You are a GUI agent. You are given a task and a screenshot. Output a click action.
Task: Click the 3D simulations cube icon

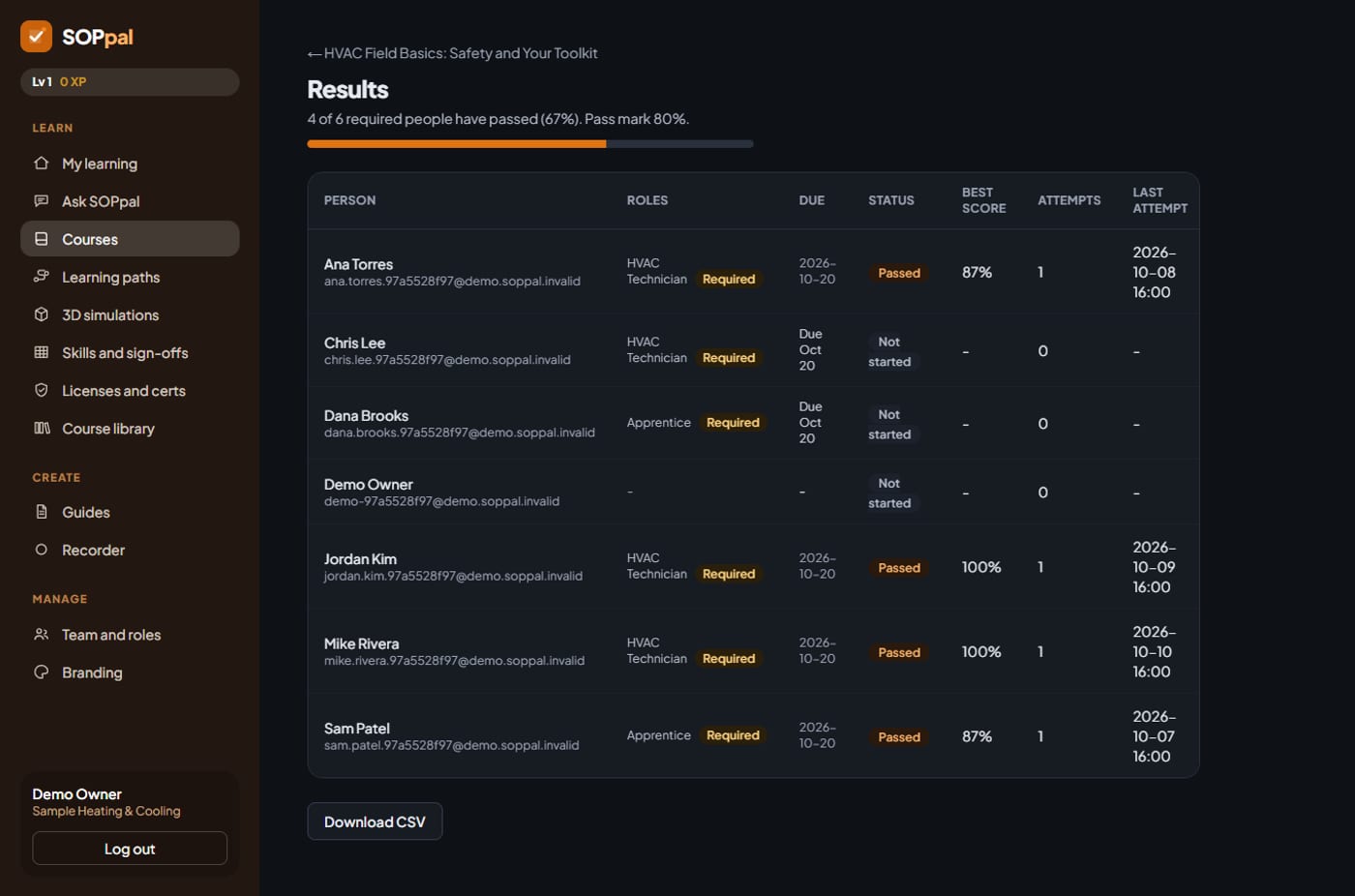42,314
